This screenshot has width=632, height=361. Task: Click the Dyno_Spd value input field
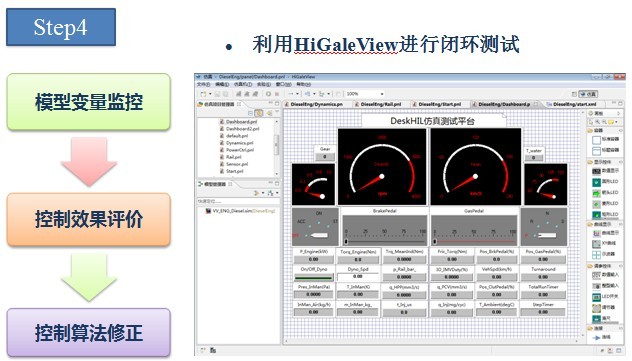(358, 277)
